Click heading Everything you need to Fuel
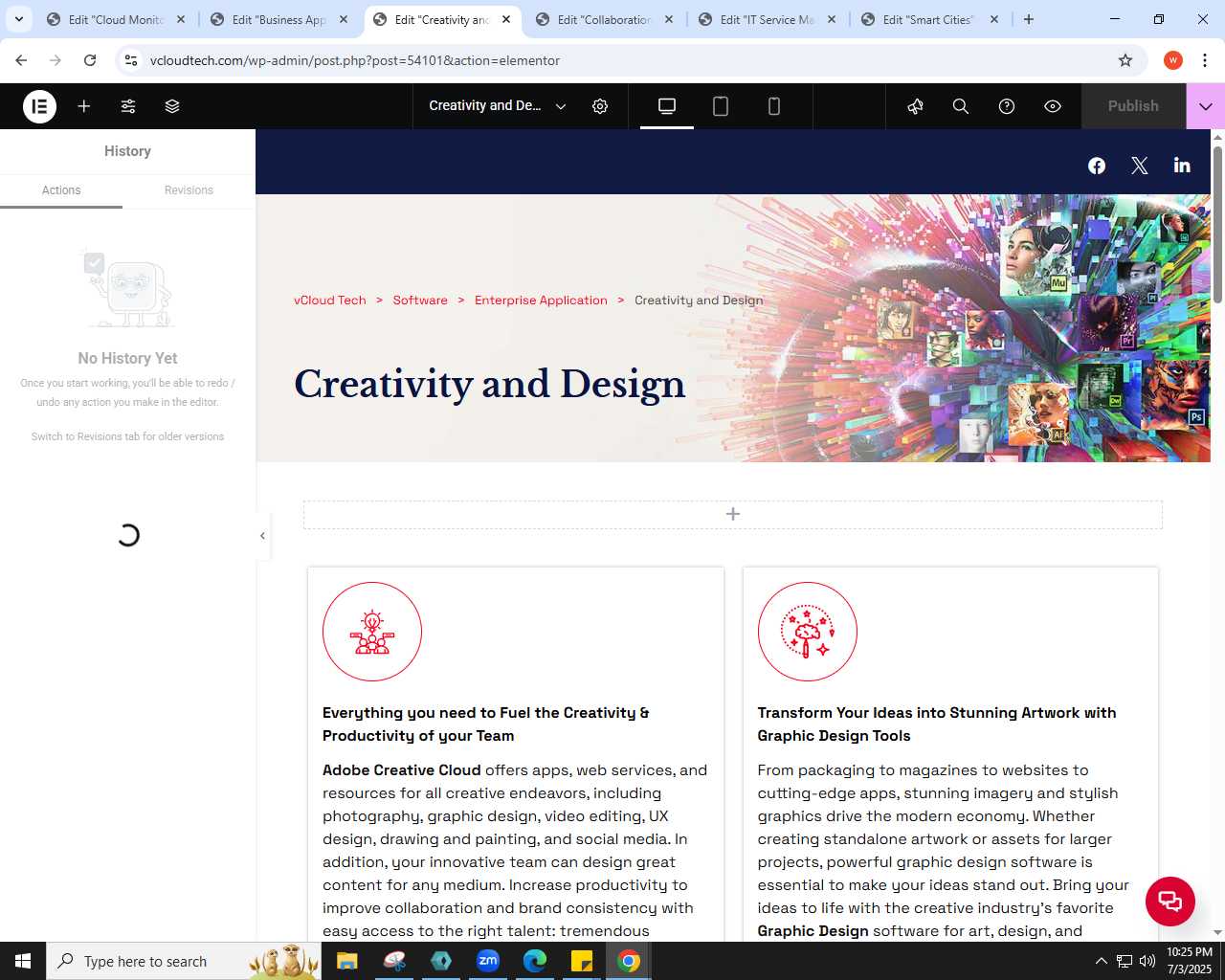 tap(486, 724)
